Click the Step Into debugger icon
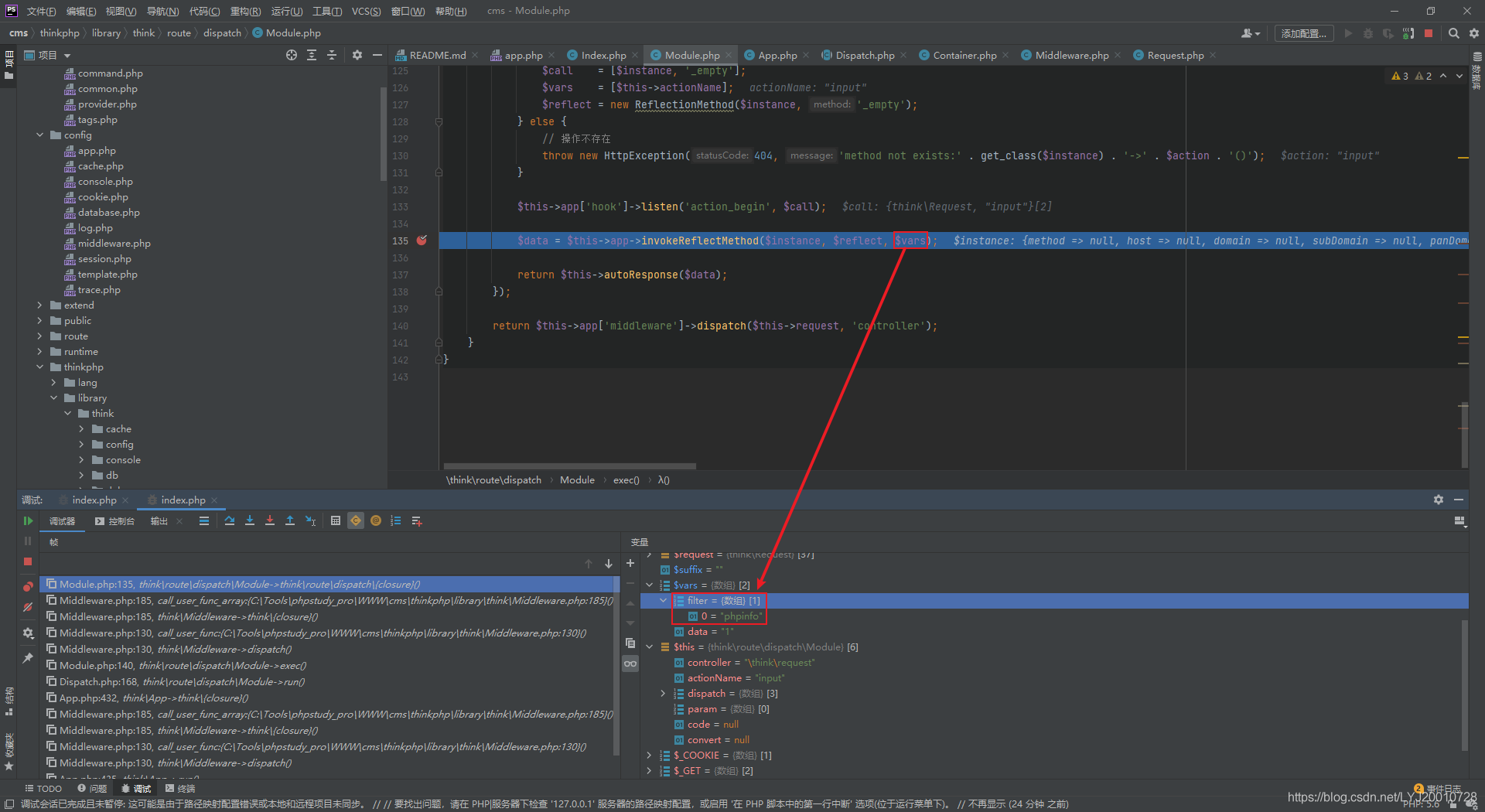1485x812 pixels. [250, 521]
